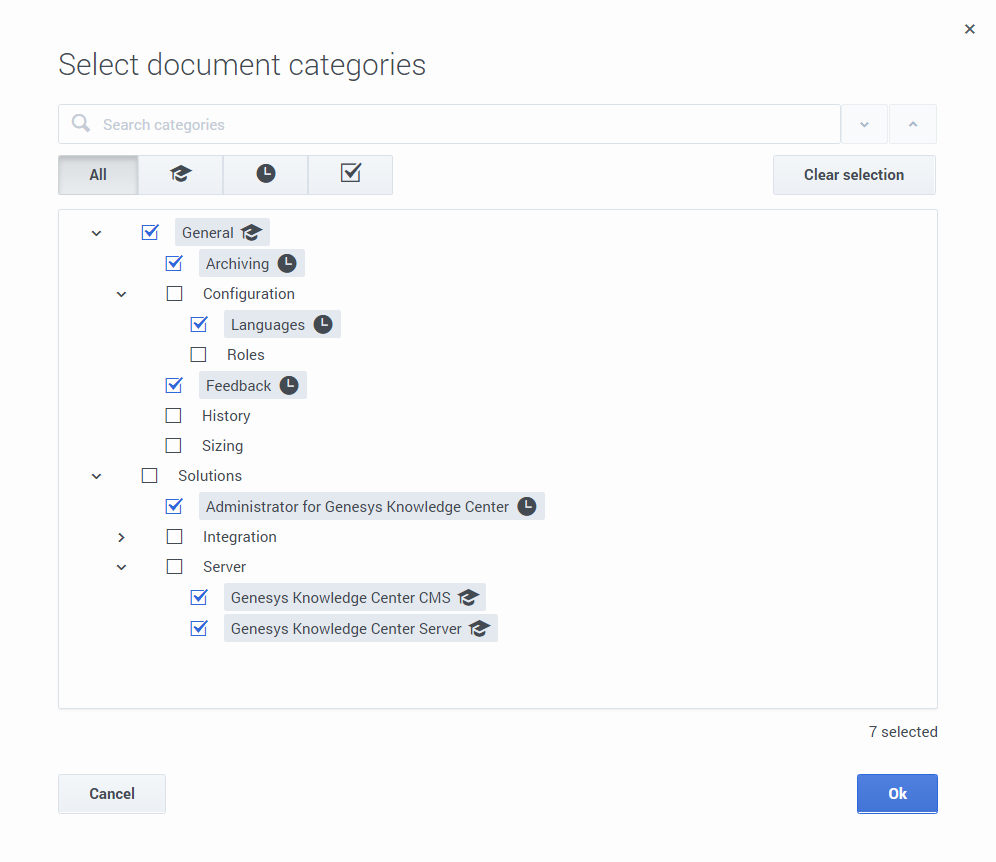
Task: Enable the Roles checkbox
Action: point(199,355)
